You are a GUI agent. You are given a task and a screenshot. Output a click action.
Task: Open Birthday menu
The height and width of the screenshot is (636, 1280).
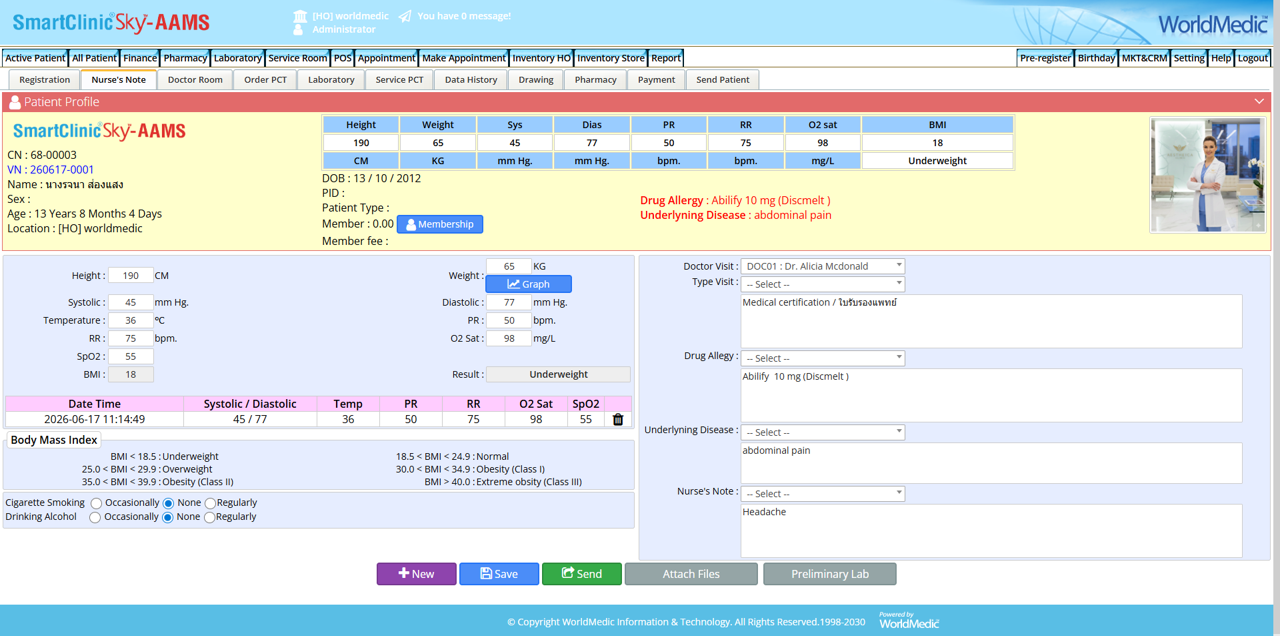pos(1096,58)
